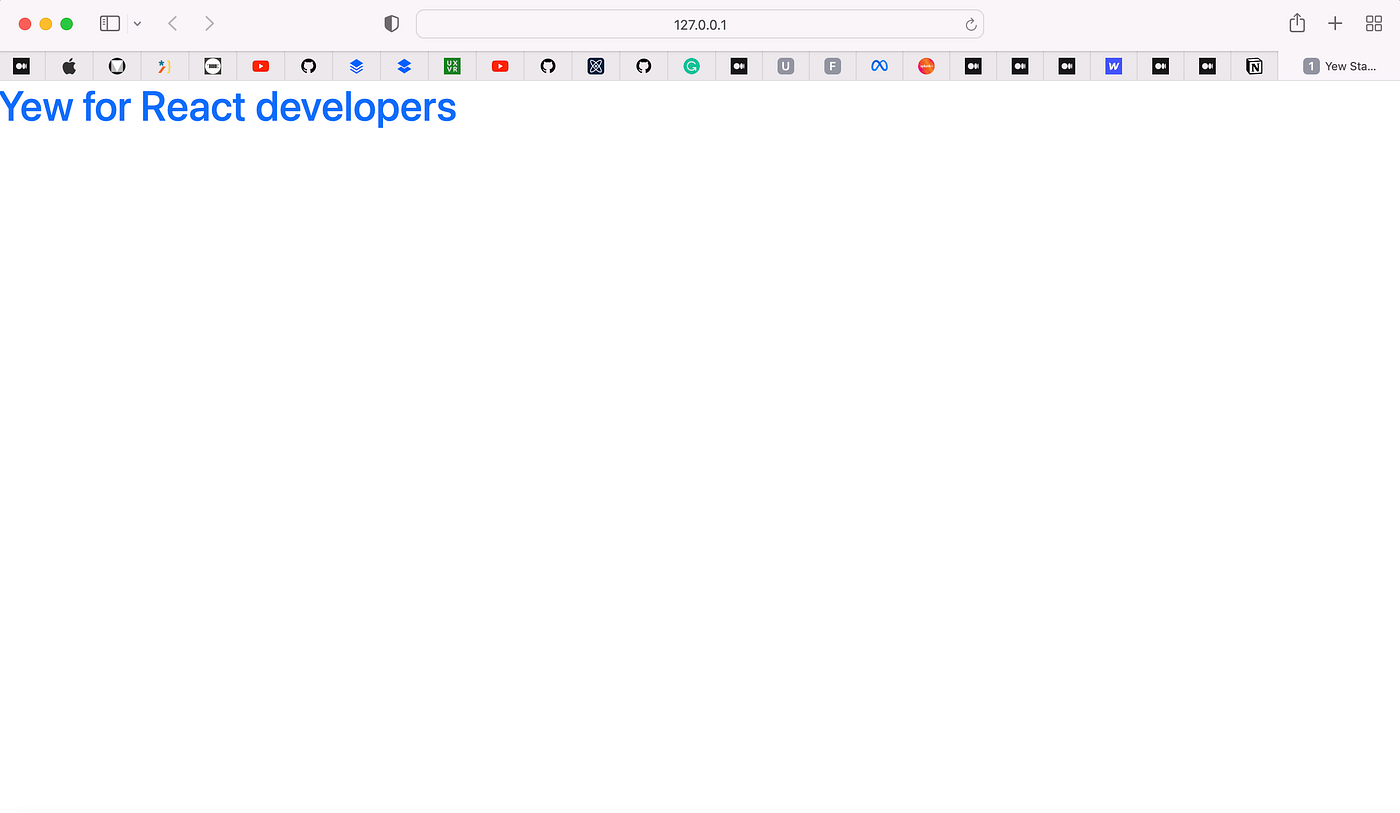Viewport: 1400px width, 813px height.
Task: Open the Medium tab beside the Notion tab
Action: tap(1208, 66)
